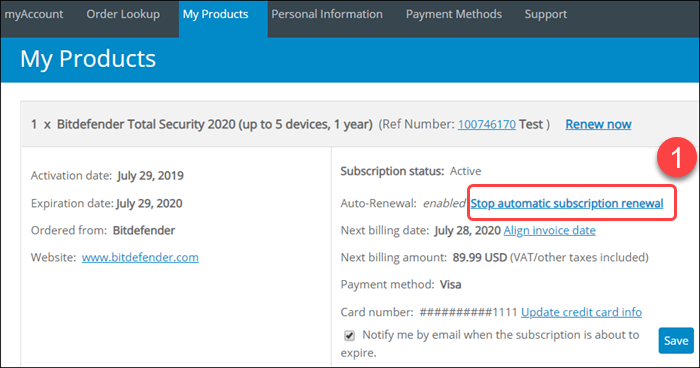This screenshot has width=700, height=368.
Task: Click the enabled Auto-Renewal status text
Action: point(444,204)
